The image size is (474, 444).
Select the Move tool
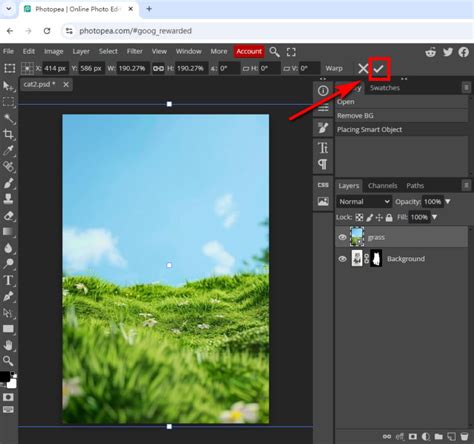[8, 86]
